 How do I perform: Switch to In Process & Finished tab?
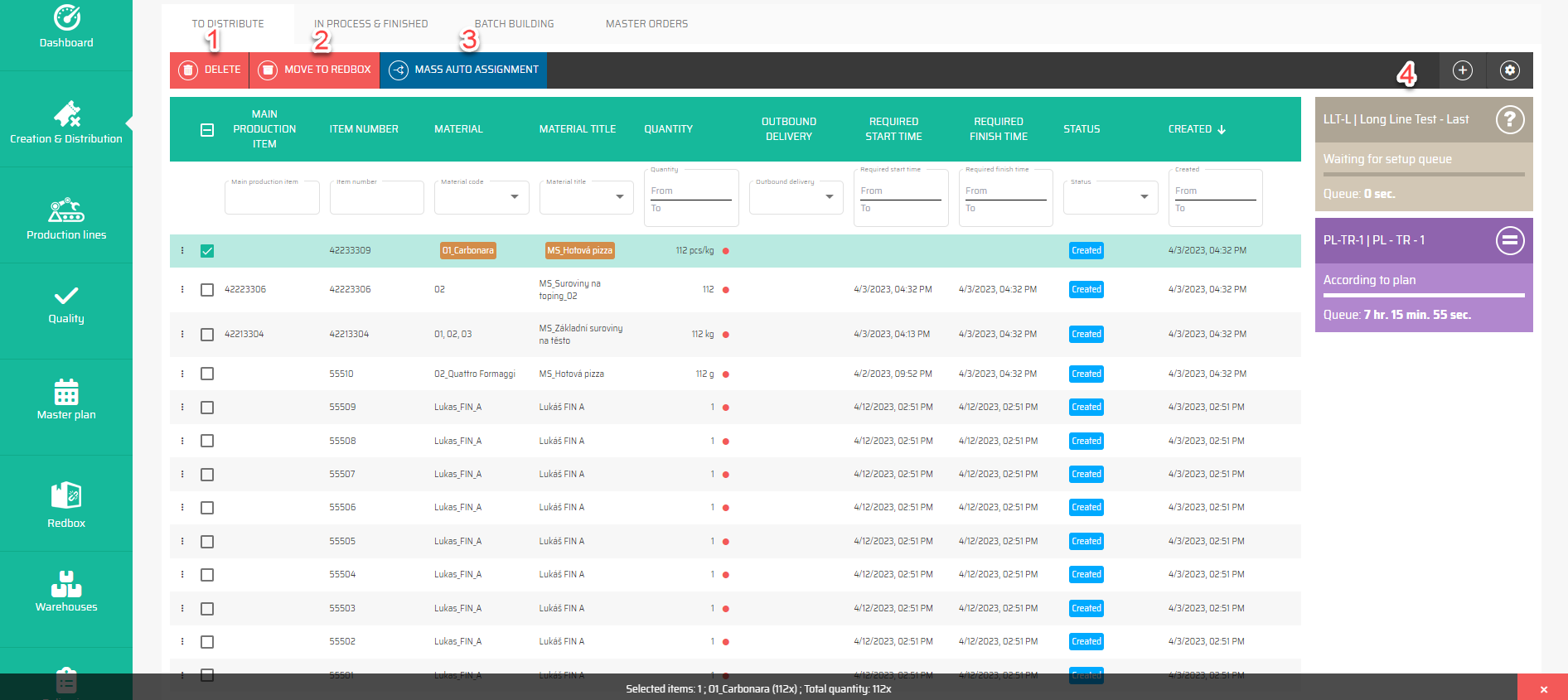coord(370,24)
